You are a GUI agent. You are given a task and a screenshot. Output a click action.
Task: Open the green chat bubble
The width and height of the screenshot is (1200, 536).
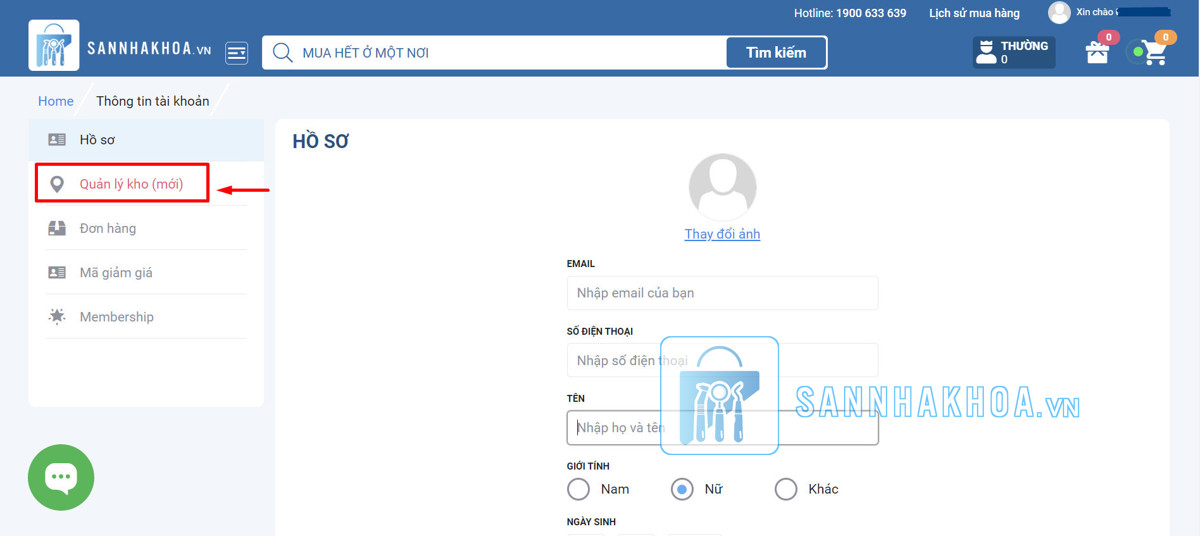[x=61, y=478]
